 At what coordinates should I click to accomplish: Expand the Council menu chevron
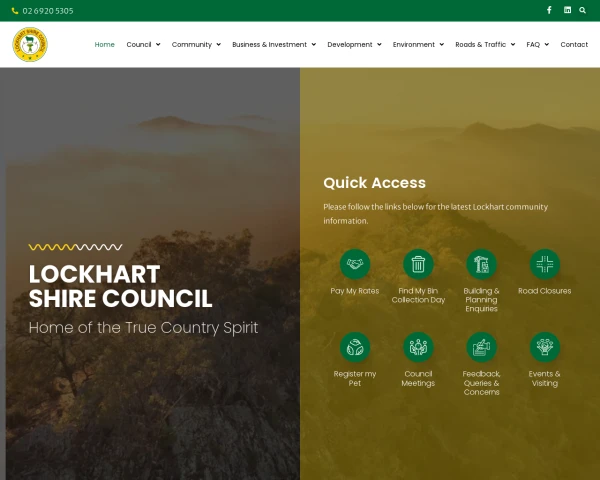coord(158,44)
